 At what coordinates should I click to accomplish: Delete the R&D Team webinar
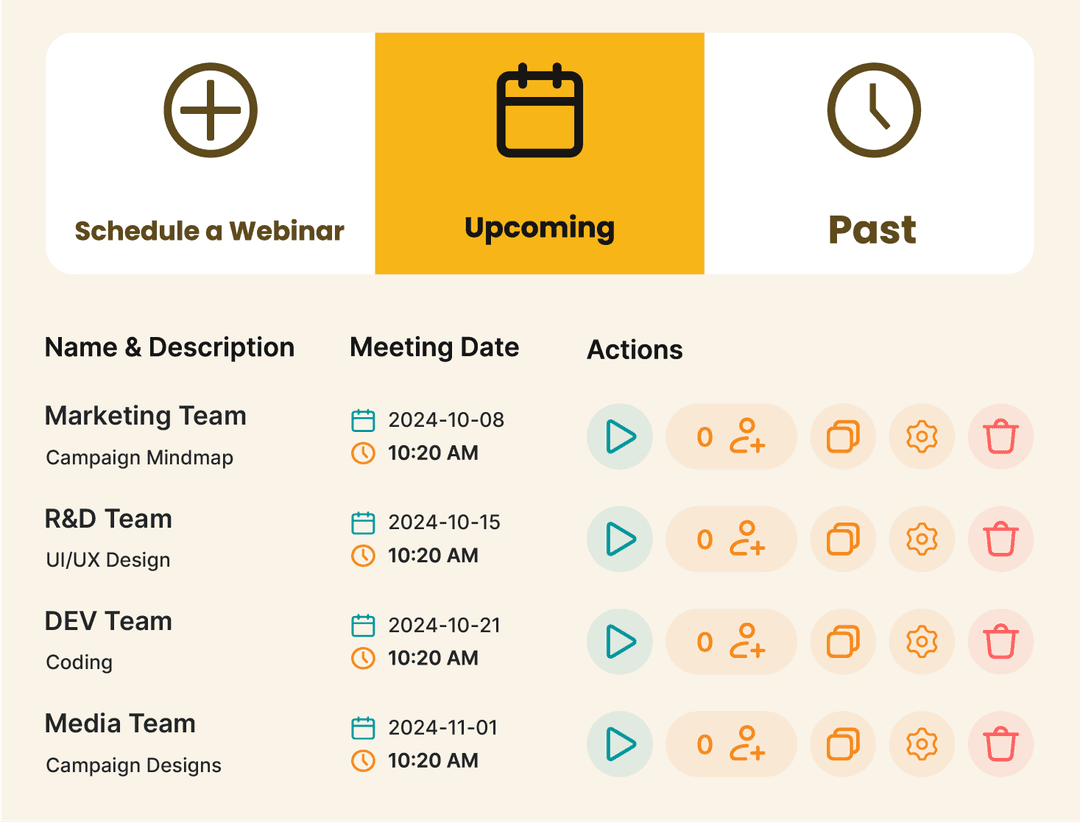pos(1000,539)
